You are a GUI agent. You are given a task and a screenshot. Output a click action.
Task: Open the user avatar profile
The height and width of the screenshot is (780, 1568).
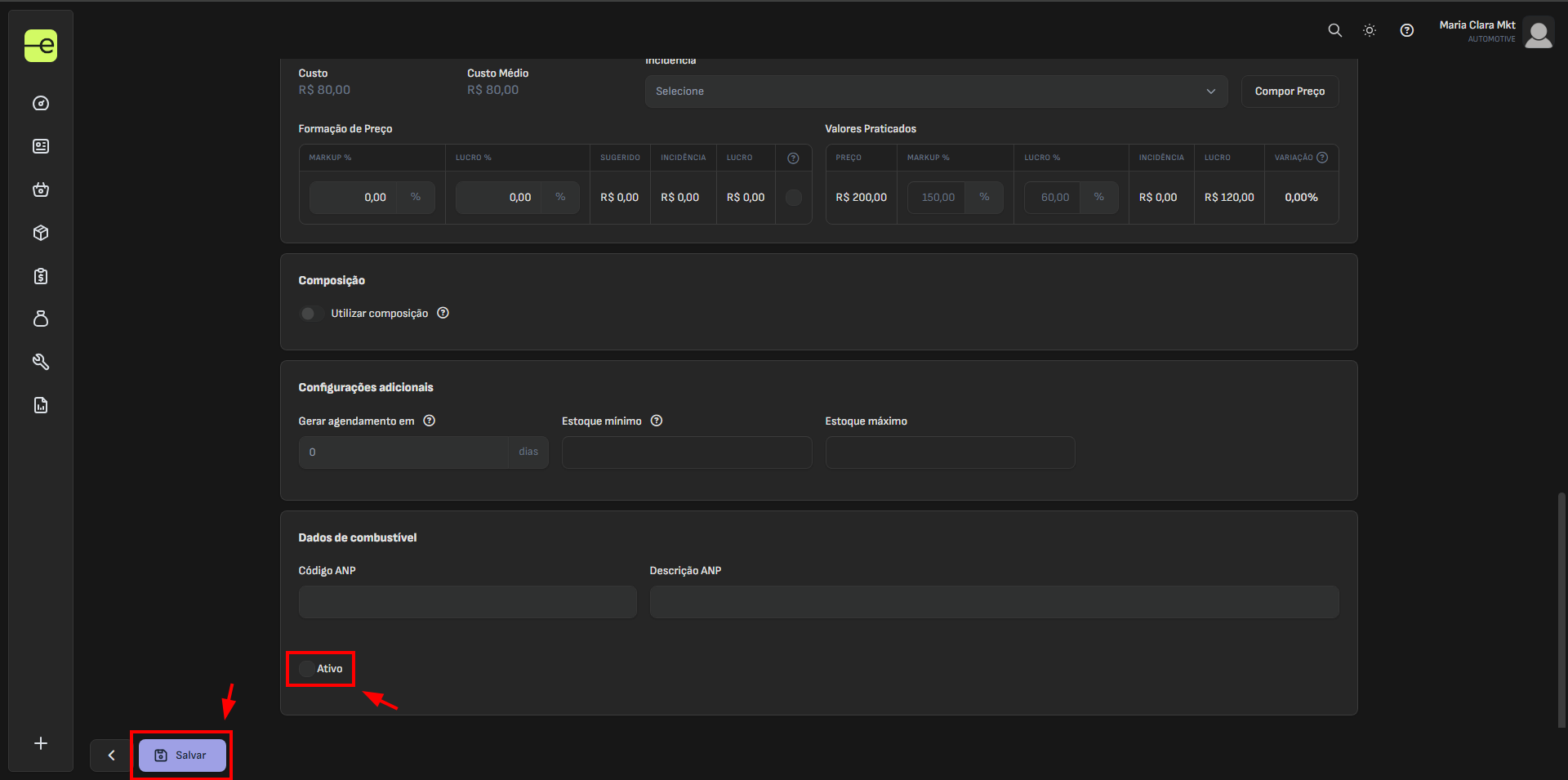pos(1539,34)
